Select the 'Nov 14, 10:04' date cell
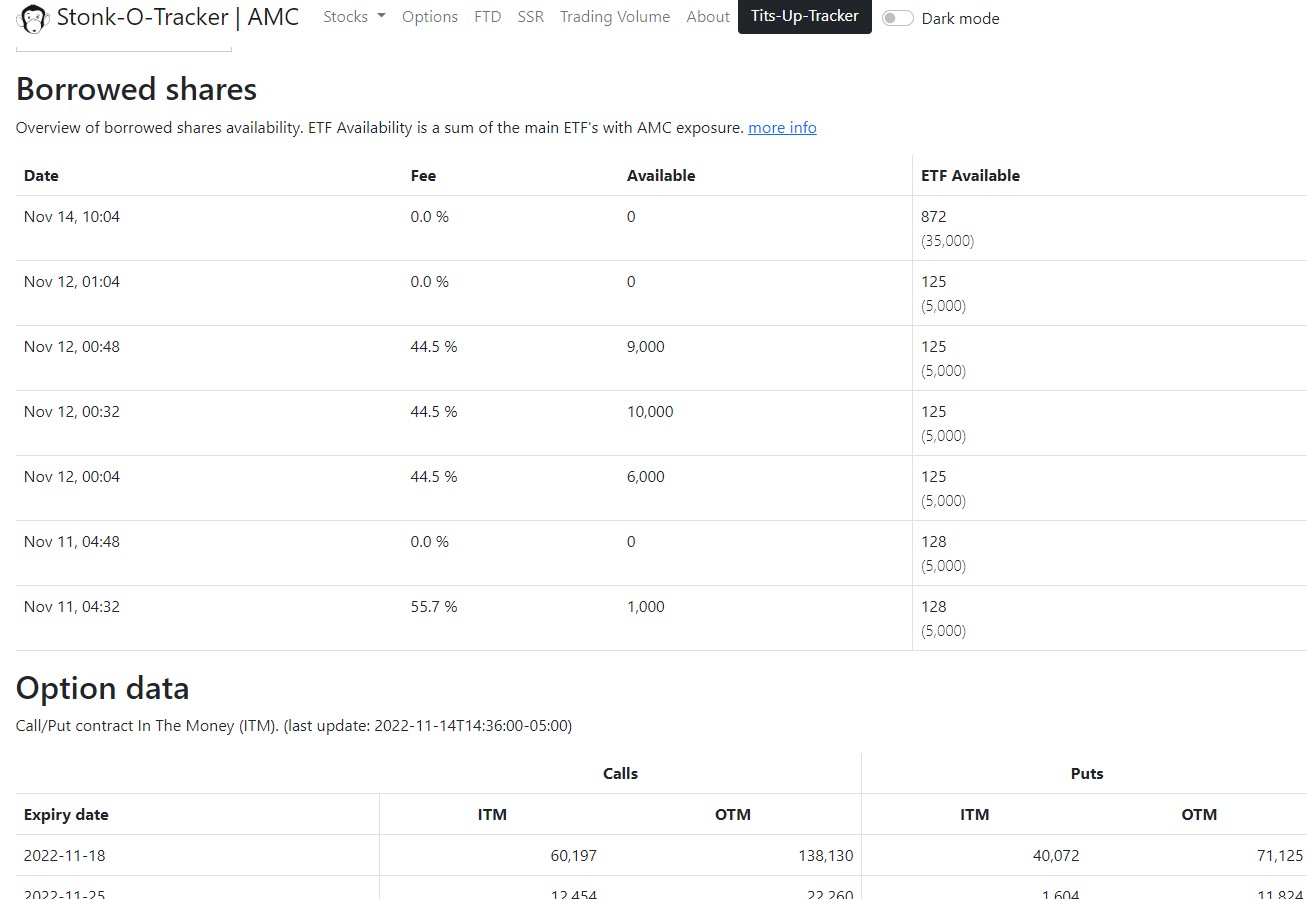Viewport: 1307px width, 899px height. [x=72, y=217]
